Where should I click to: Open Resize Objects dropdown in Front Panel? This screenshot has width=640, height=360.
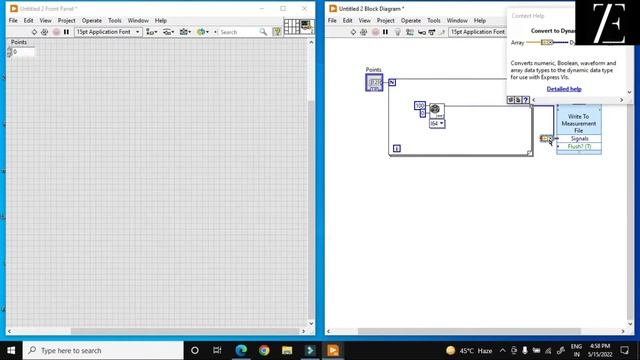pos(185,32)
